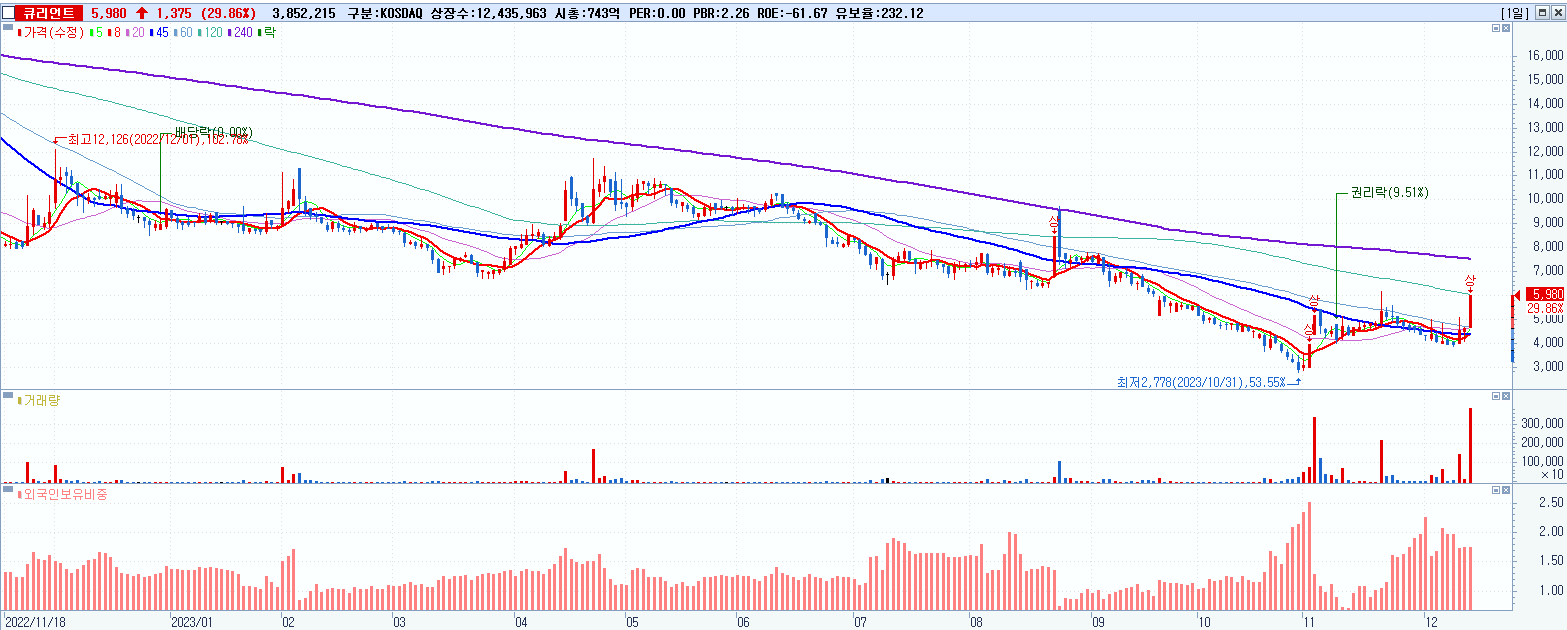1567x630 pixels.
Task: Toggle the 5-day moving average legend
Action: [97, 32]
